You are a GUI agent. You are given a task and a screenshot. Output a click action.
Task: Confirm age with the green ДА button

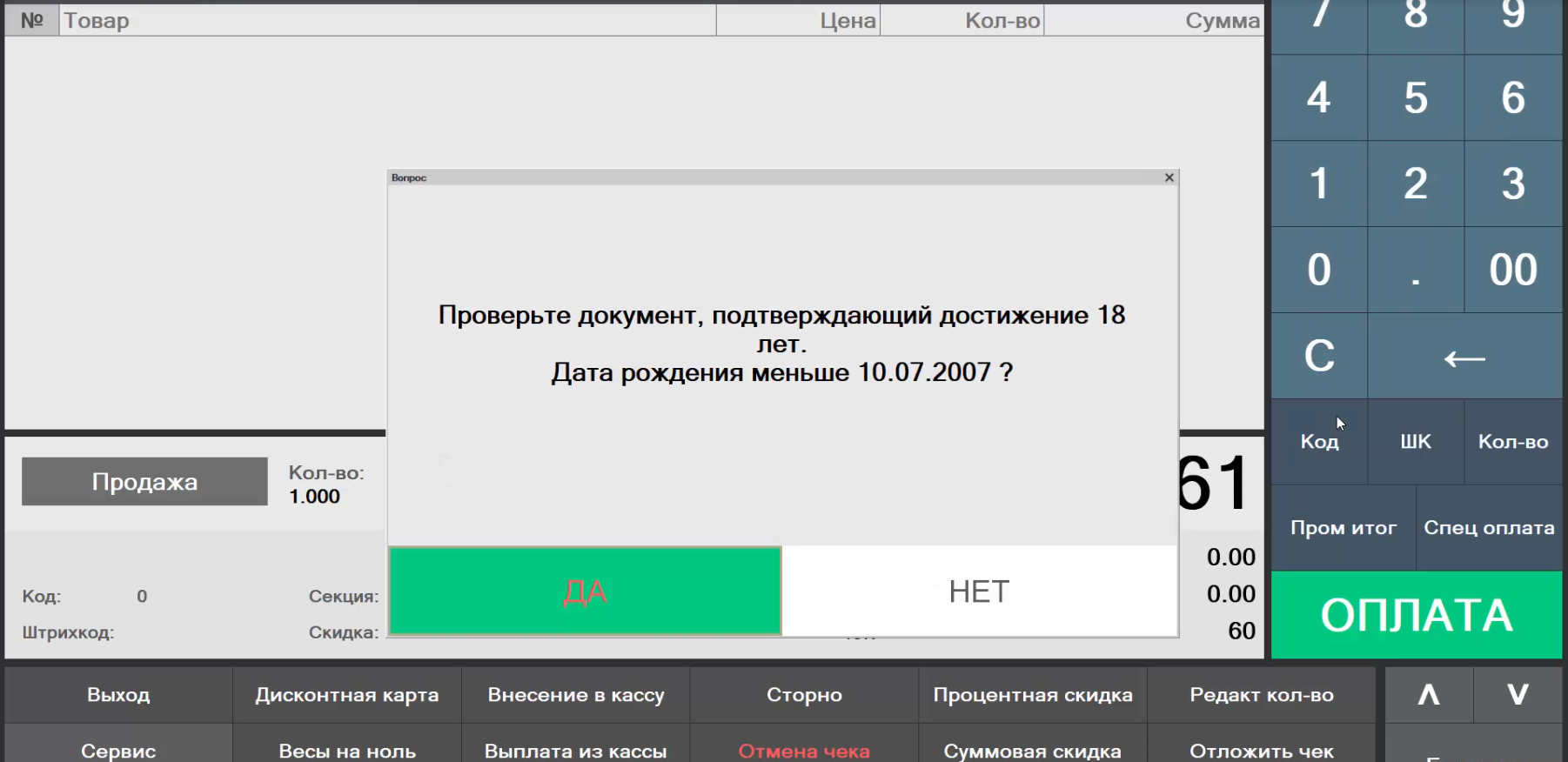[x=585, y=592]
